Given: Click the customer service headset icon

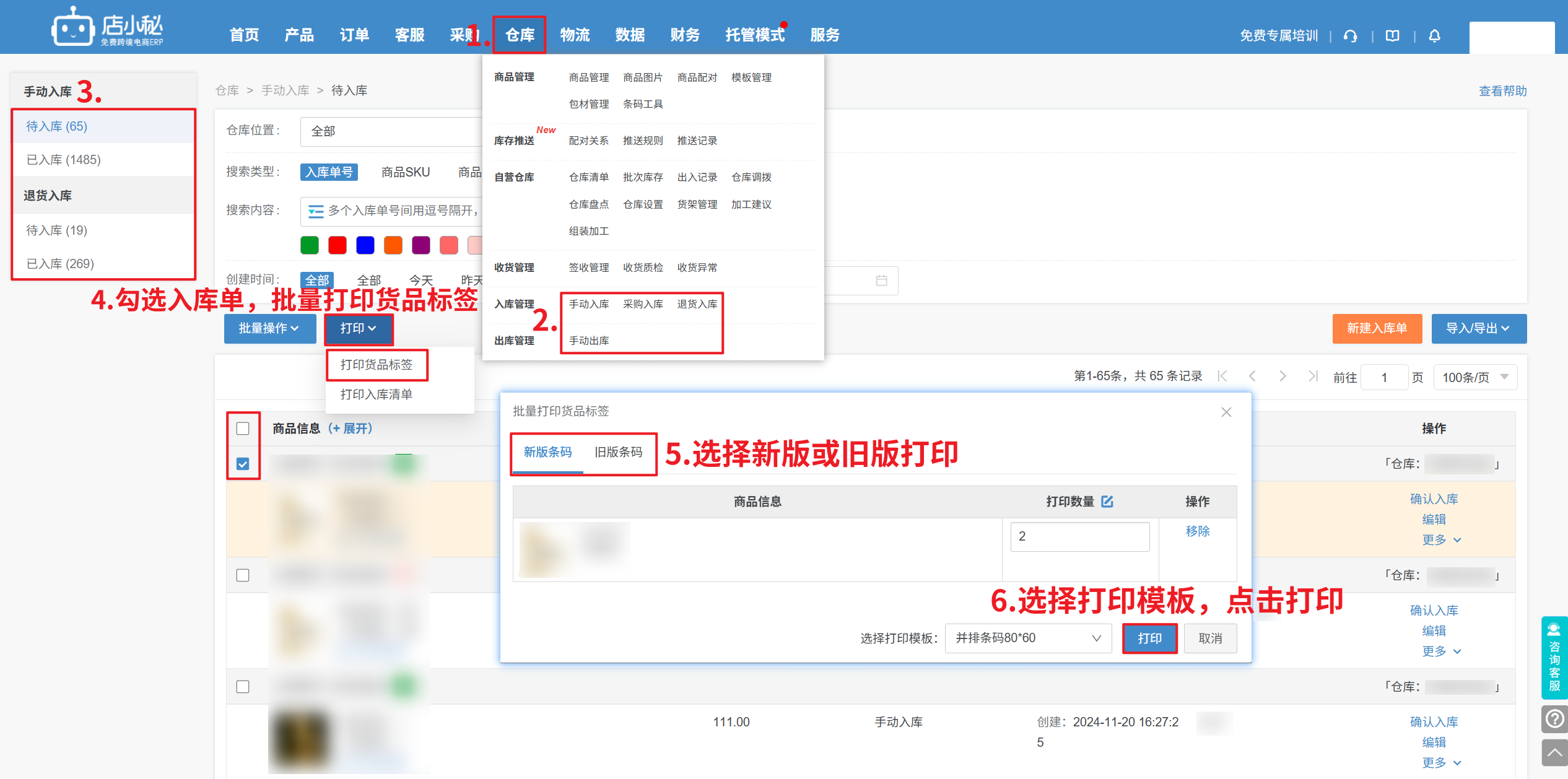Looking at the screenshot, I should click(x=1351, y=36).
